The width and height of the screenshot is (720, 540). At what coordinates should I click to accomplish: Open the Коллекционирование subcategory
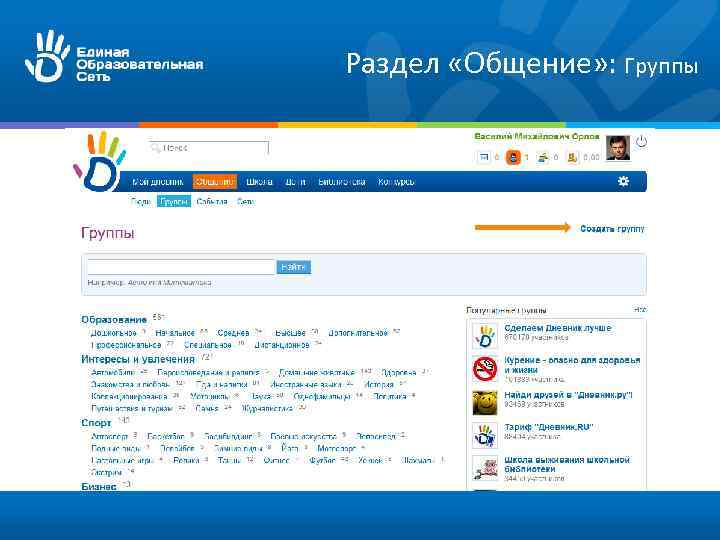(x=129, y=396)
